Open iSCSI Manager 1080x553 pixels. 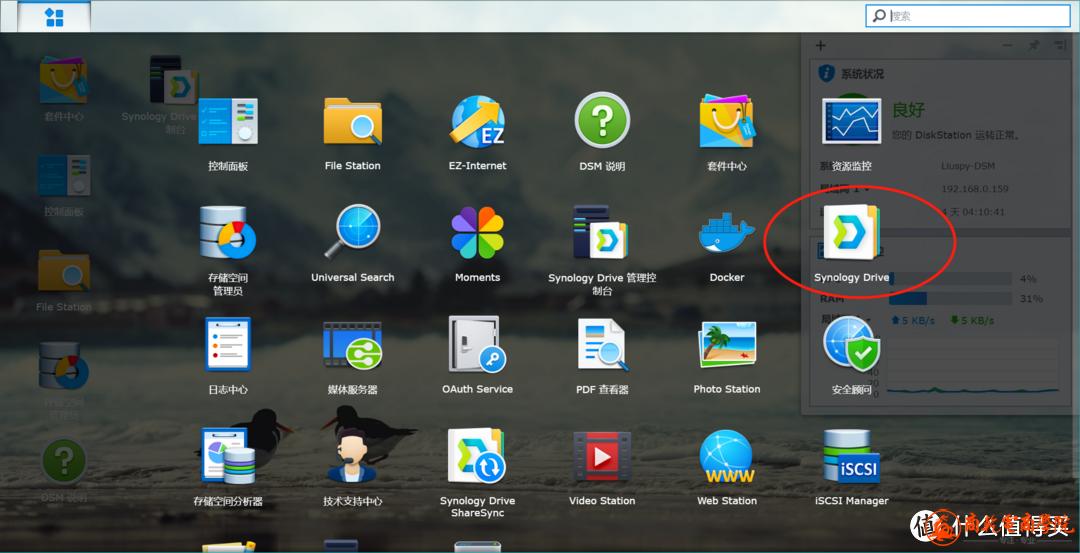tap(851, 457)
